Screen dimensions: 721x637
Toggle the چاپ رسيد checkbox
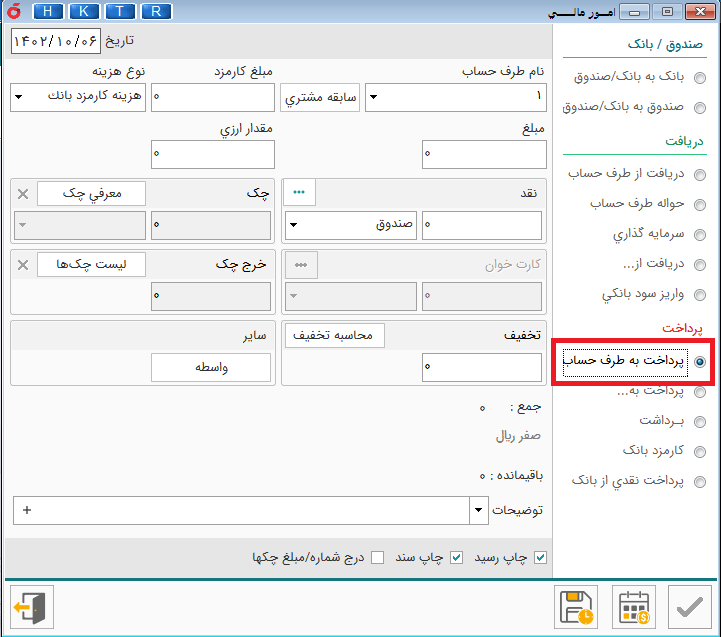541,557
